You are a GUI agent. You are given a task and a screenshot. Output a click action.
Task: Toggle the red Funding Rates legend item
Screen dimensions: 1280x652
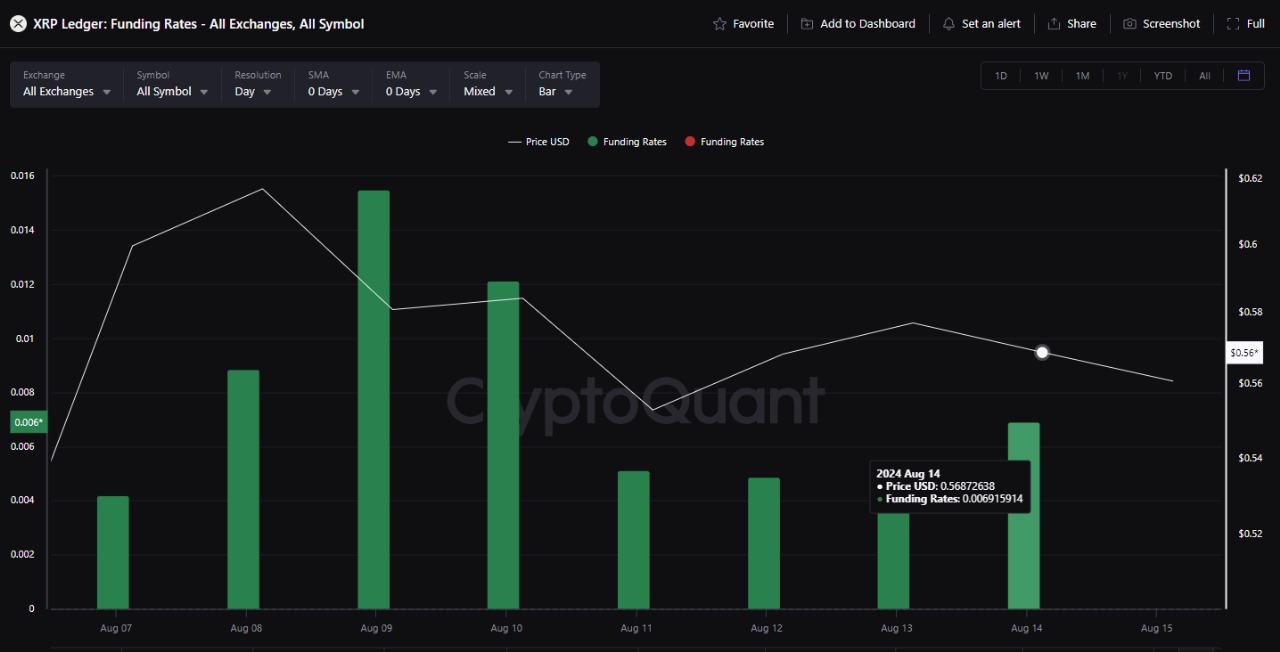pos(724,141)
